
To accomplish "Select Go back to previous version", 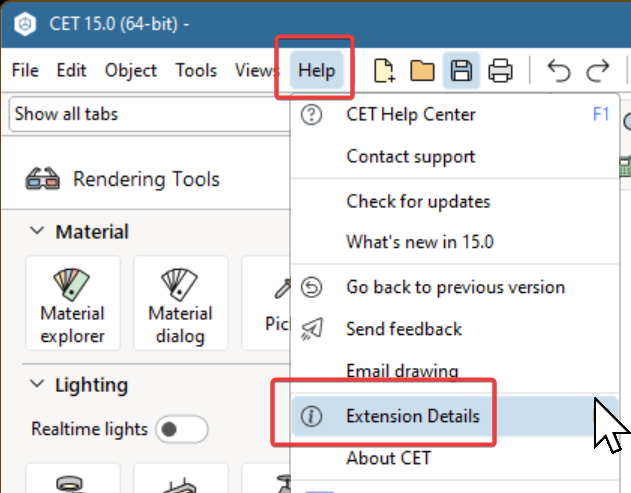I will pyautogui.click(x=455, y=287).
